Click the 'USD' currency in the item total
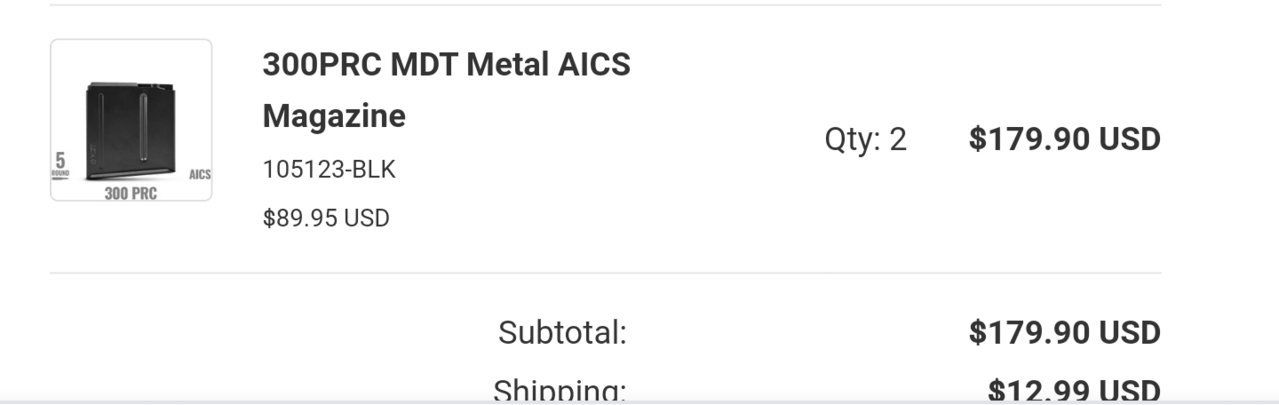This screenshot has height=405, width=1279. [x=1130, y=139]
